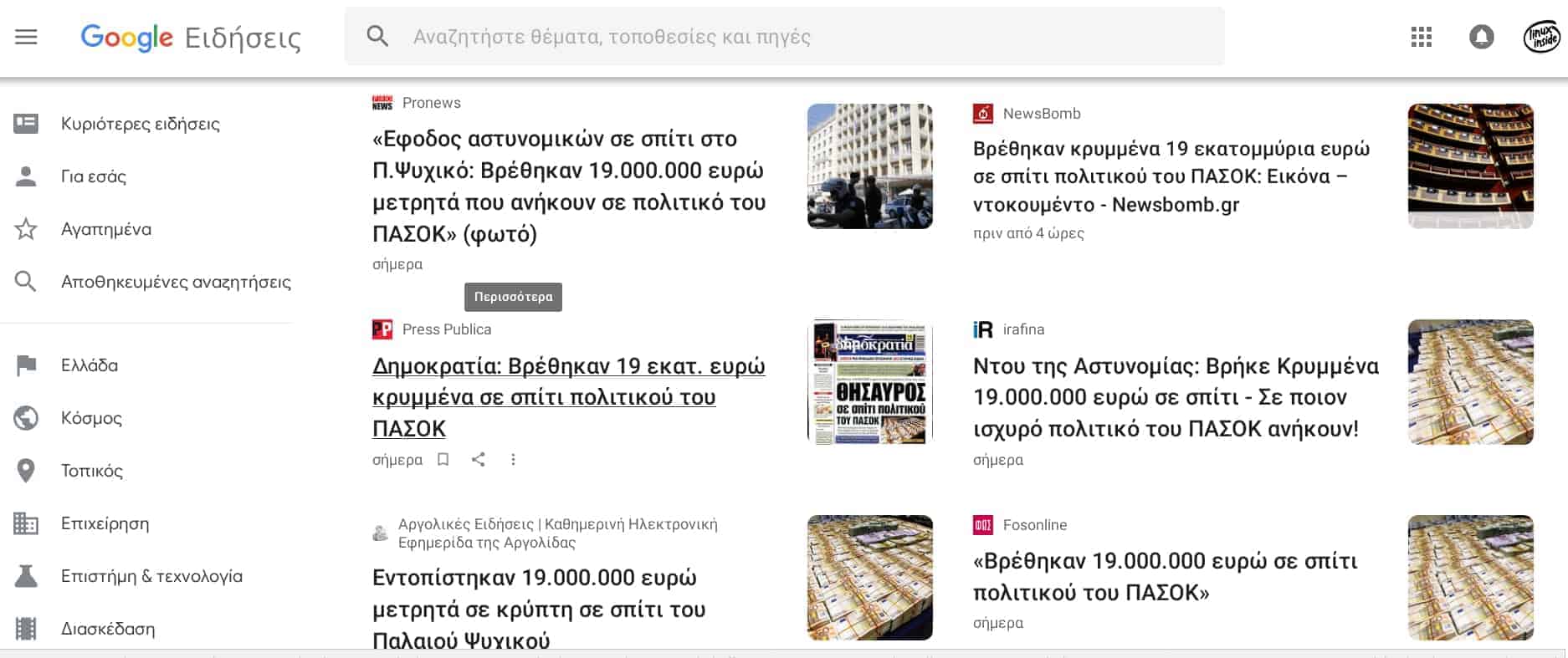Open the Τοπικός news section

click(92, 471)
